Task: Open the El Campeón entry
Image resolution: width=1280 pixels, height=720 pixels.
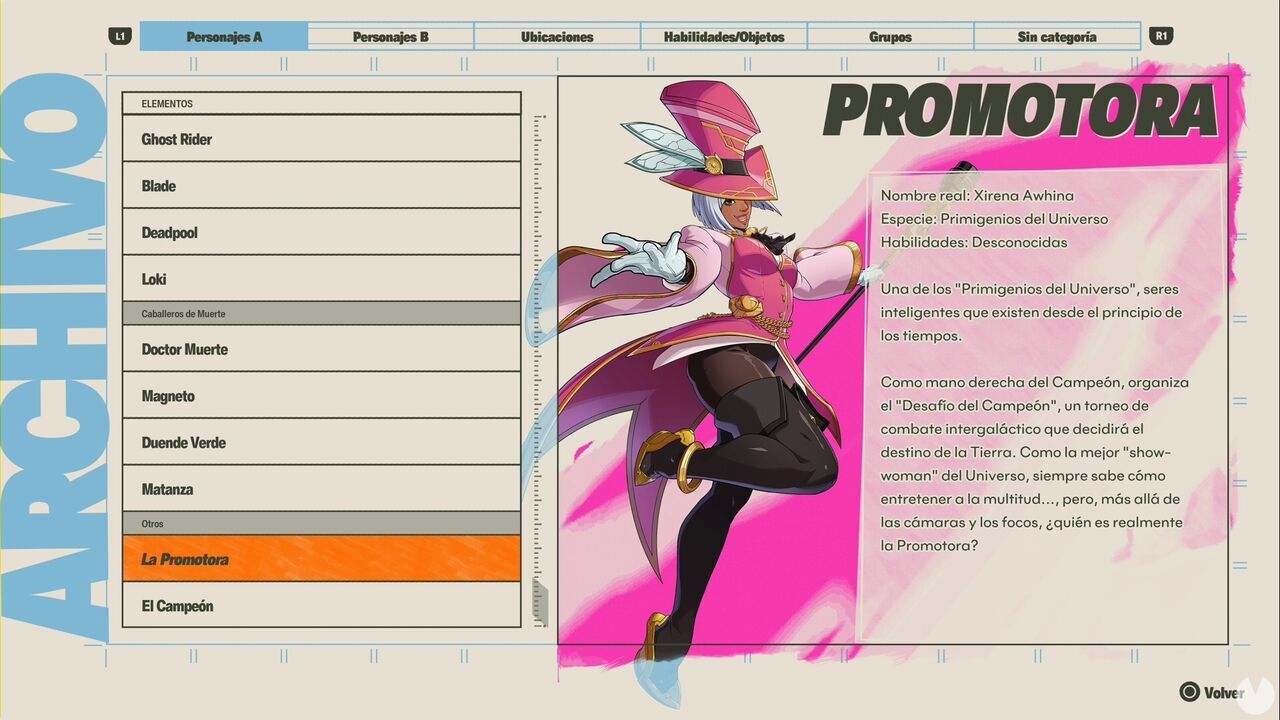Action: click(321, 605)
